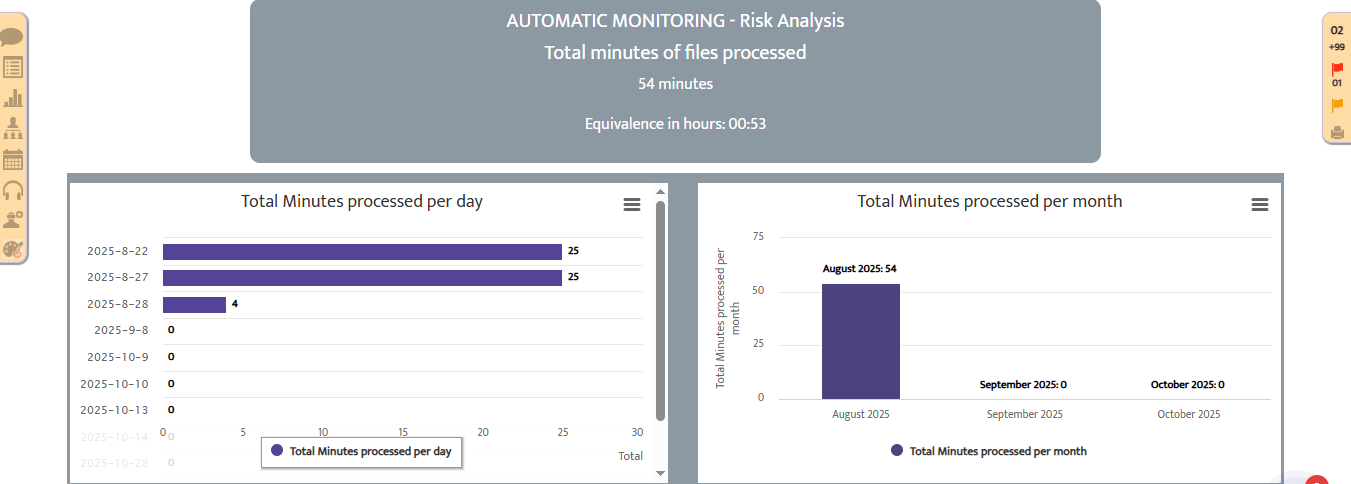Click the headphones icon in sidebar
1351x484 pixels.
click(13, 190)
